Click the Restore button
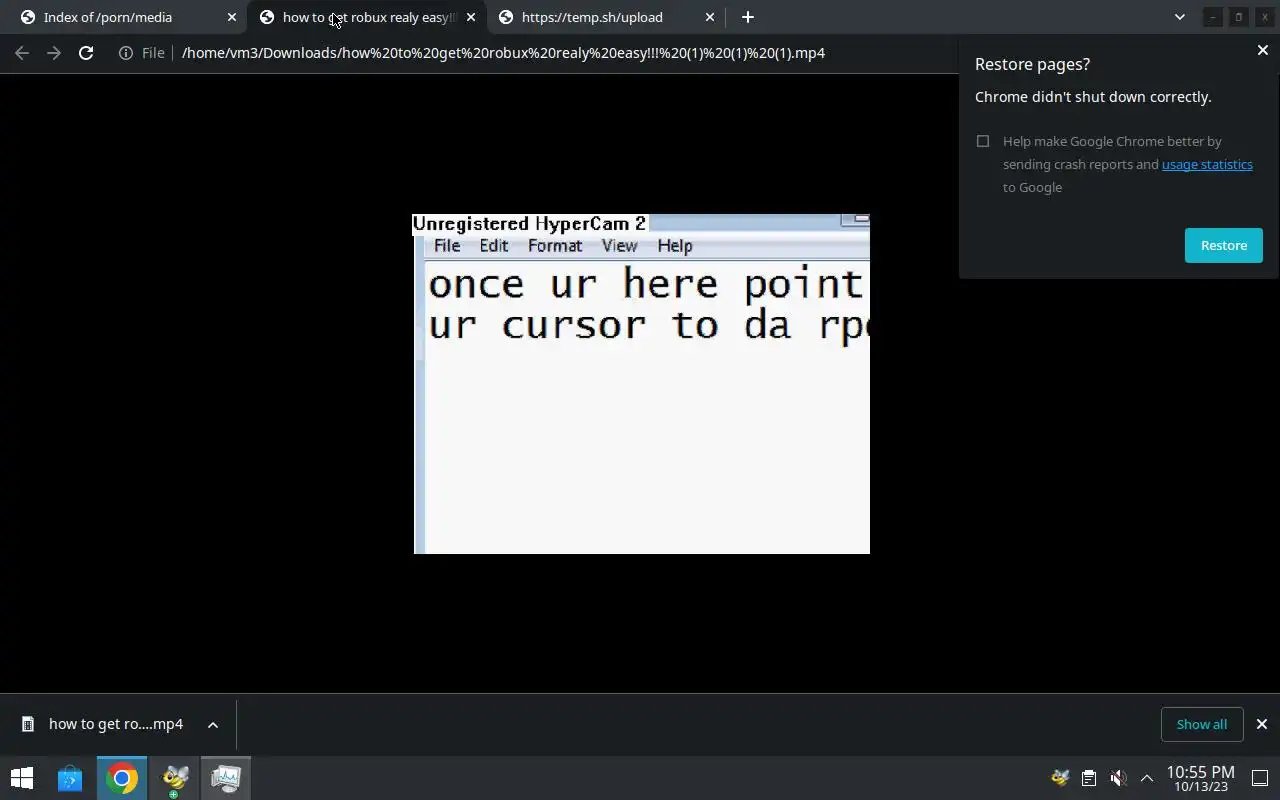Image resolution: width=1280 pixels, height=800 pixels. (x=1224, y=245)
